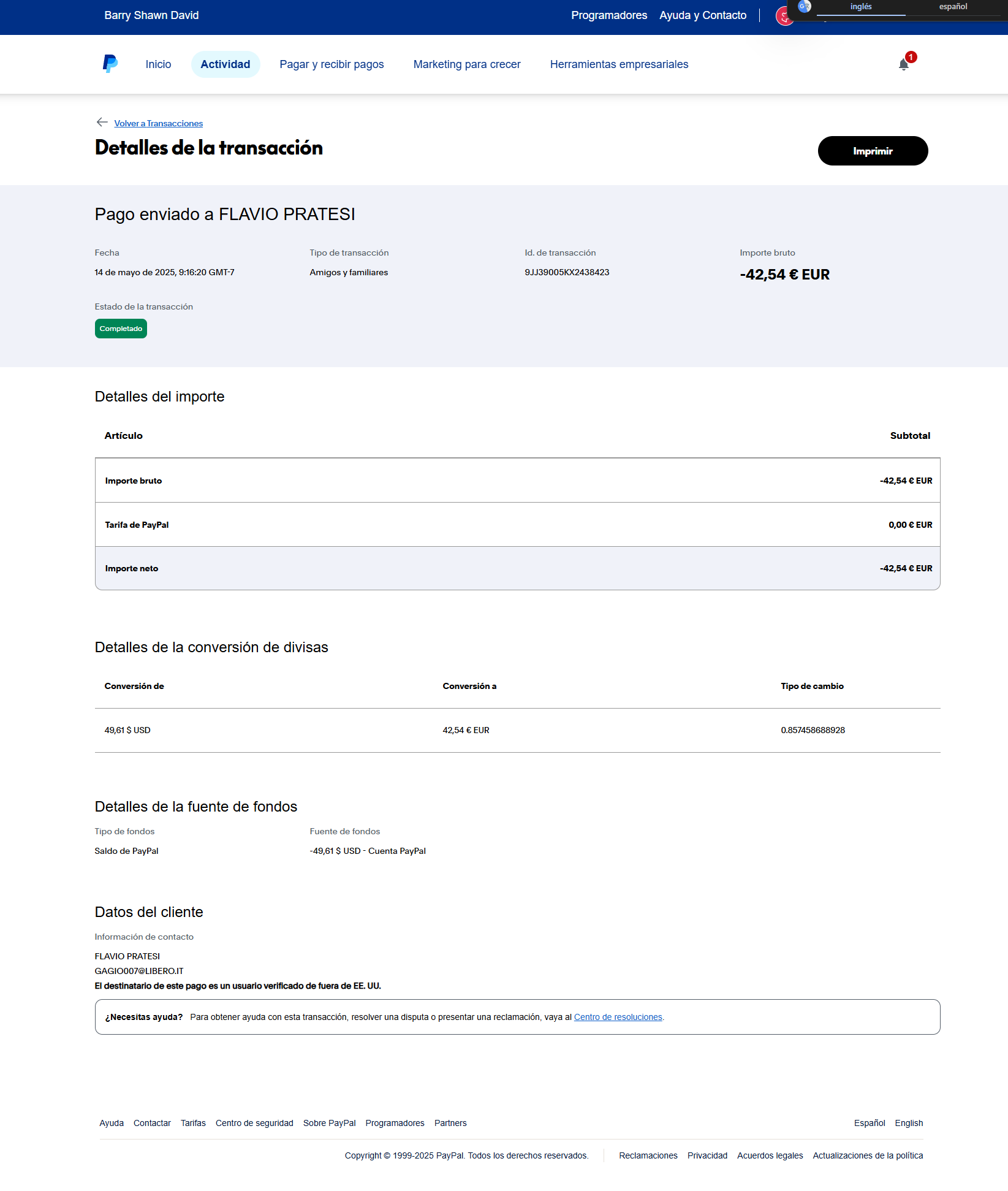Click the Google Translate icon
The image size is (1008, 1191).
click(805, 7)
